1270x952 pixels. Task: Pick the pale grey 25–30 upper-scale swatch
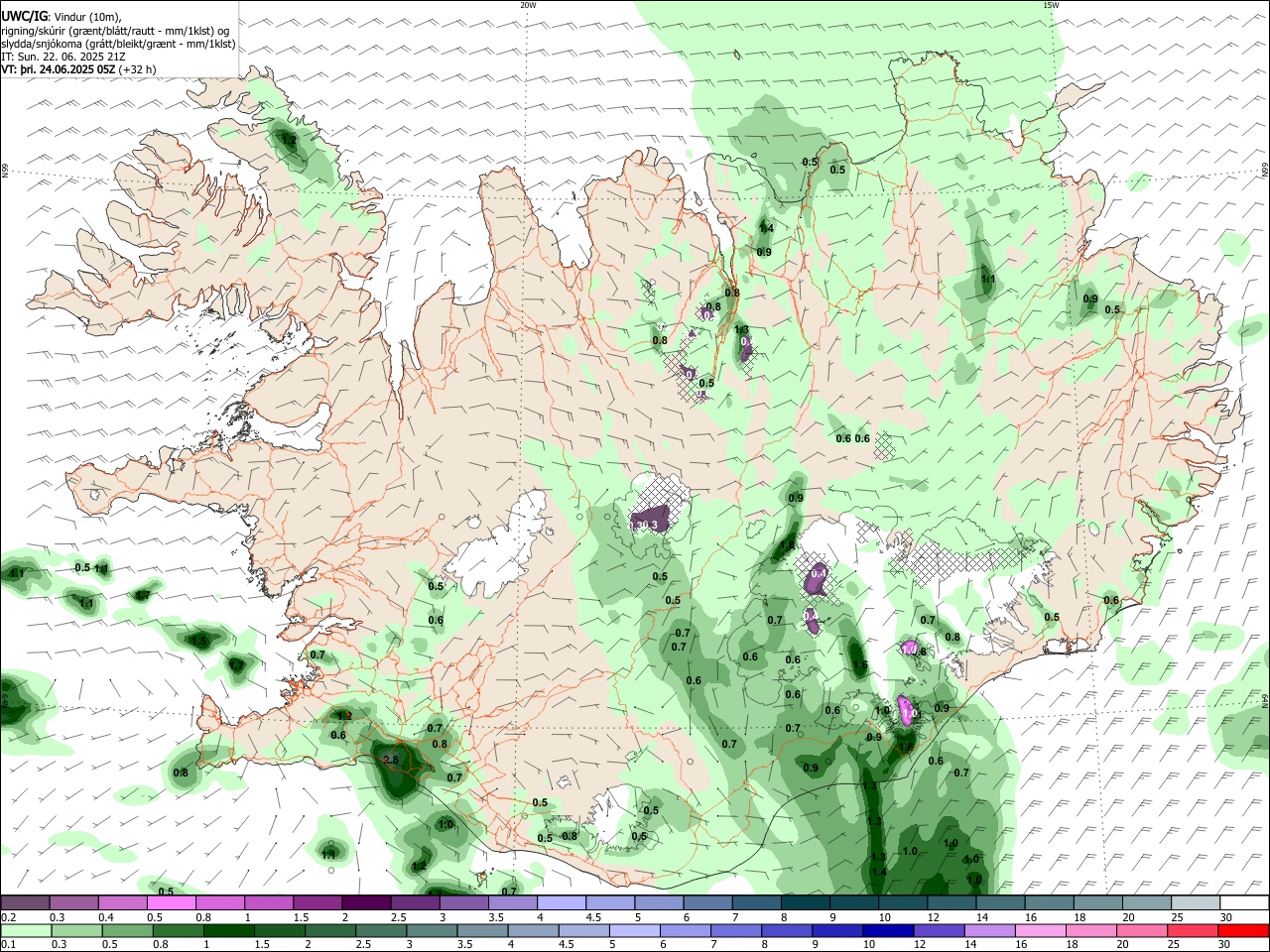(1195, 902)
